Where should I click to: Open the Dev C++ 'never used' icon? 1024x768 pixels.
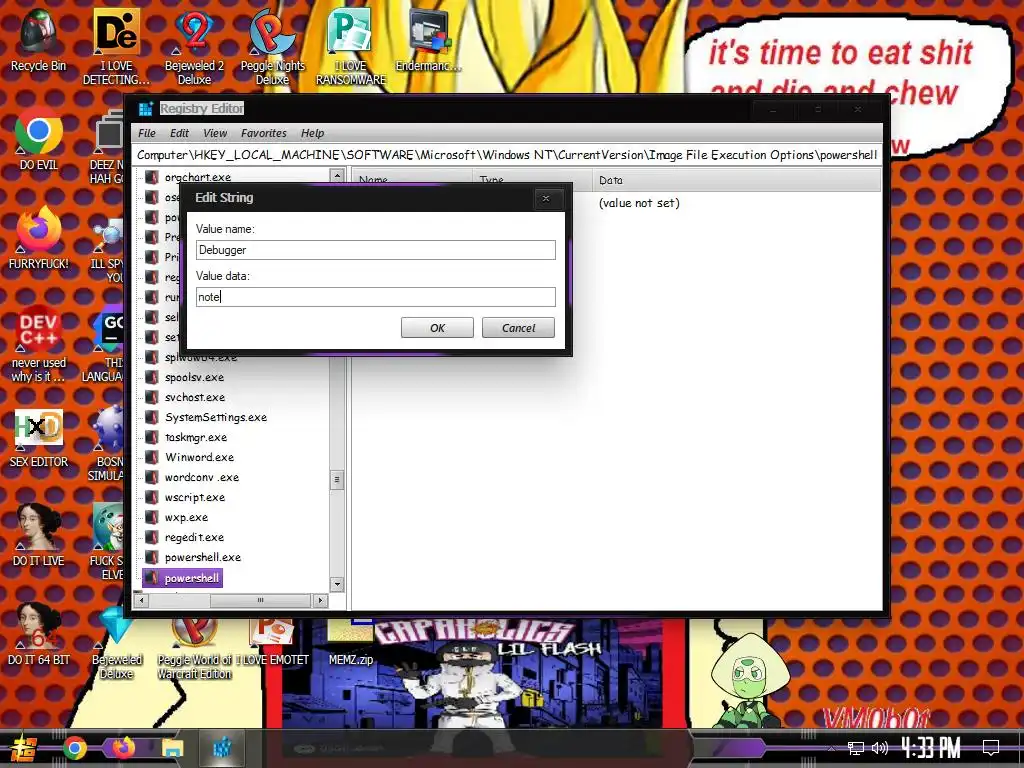(x=39, y=344)
